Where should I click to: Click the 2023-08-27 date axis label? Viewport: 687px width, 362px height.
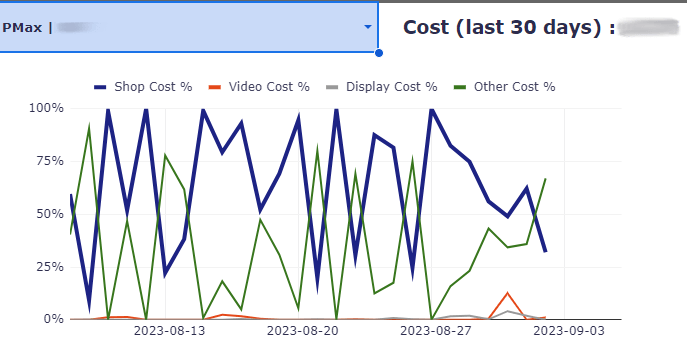(x=436, y=331)
